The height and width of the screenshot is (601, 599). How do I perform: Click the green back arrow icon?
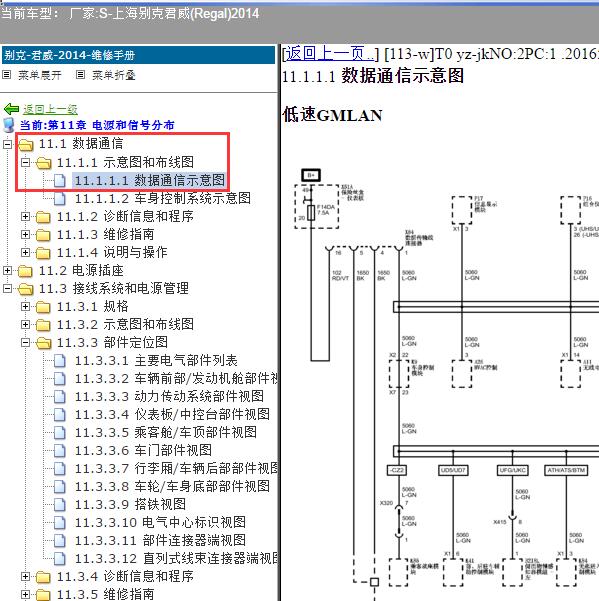coord(11,109)
